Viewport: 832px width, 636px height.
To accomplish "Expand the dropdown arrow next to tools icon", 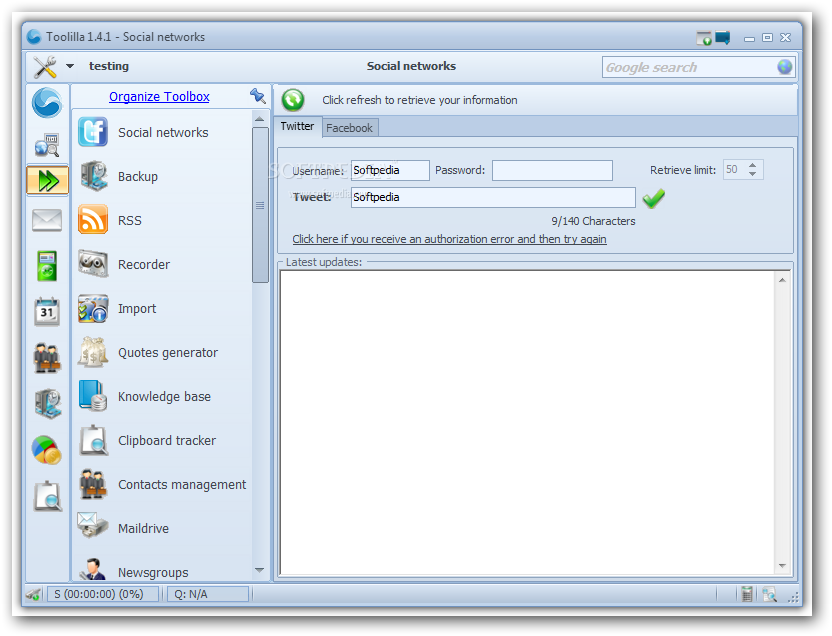I will pos(70,66).
